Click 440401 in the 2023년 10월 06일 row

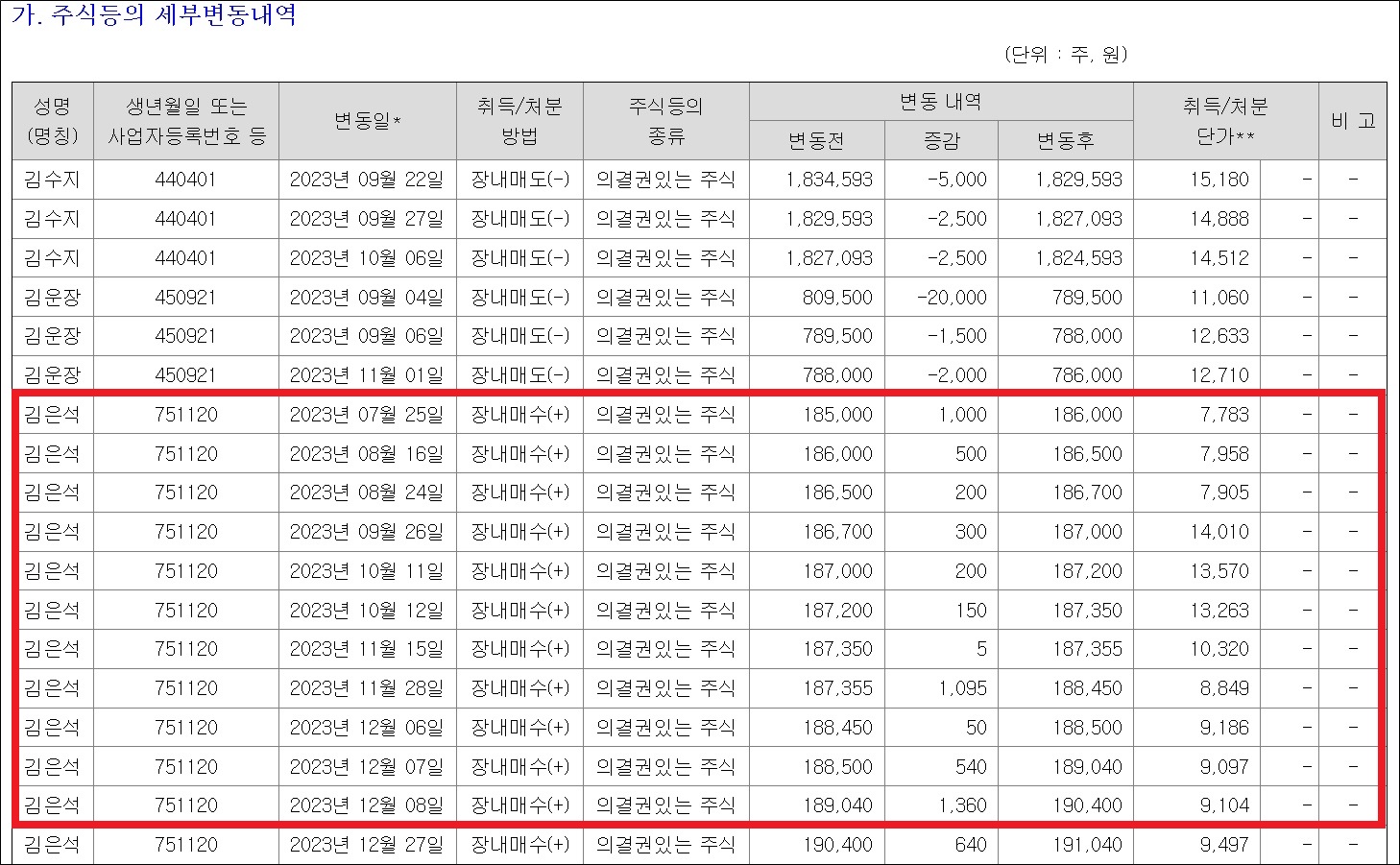pos(186,258)
